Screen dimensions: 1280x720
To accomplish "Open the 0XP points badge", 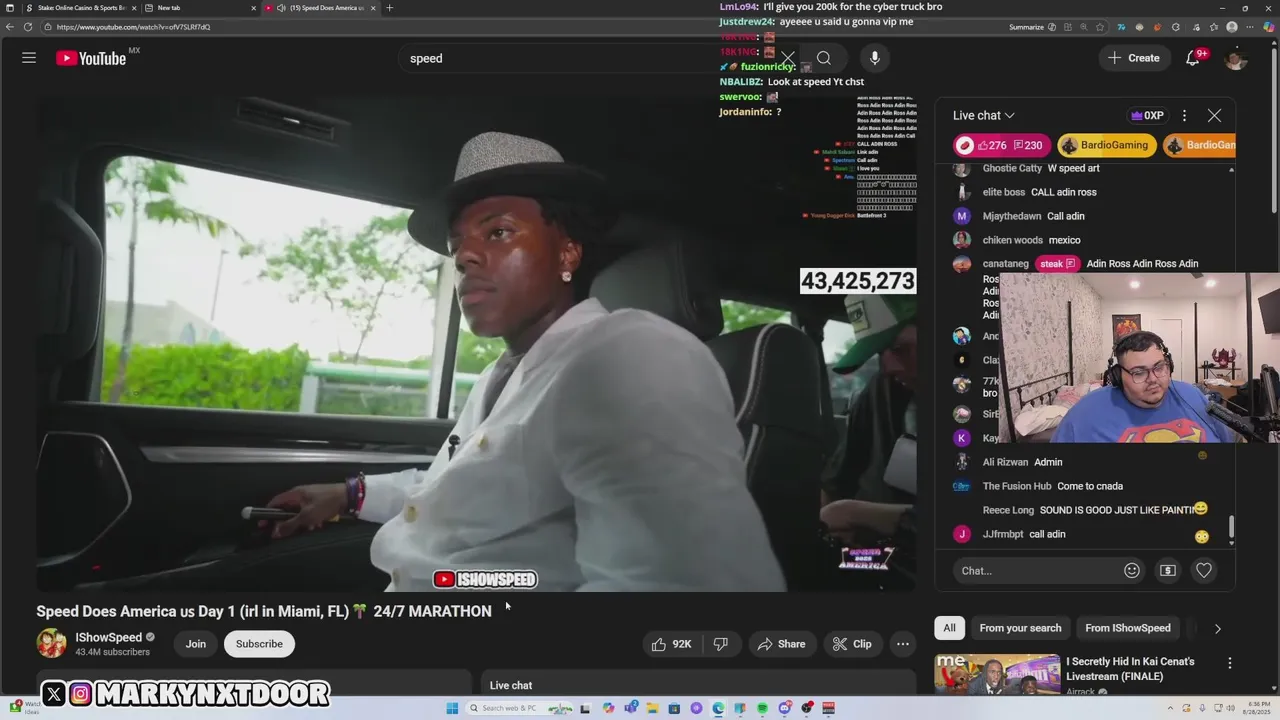I will [x=1147, y=115].
